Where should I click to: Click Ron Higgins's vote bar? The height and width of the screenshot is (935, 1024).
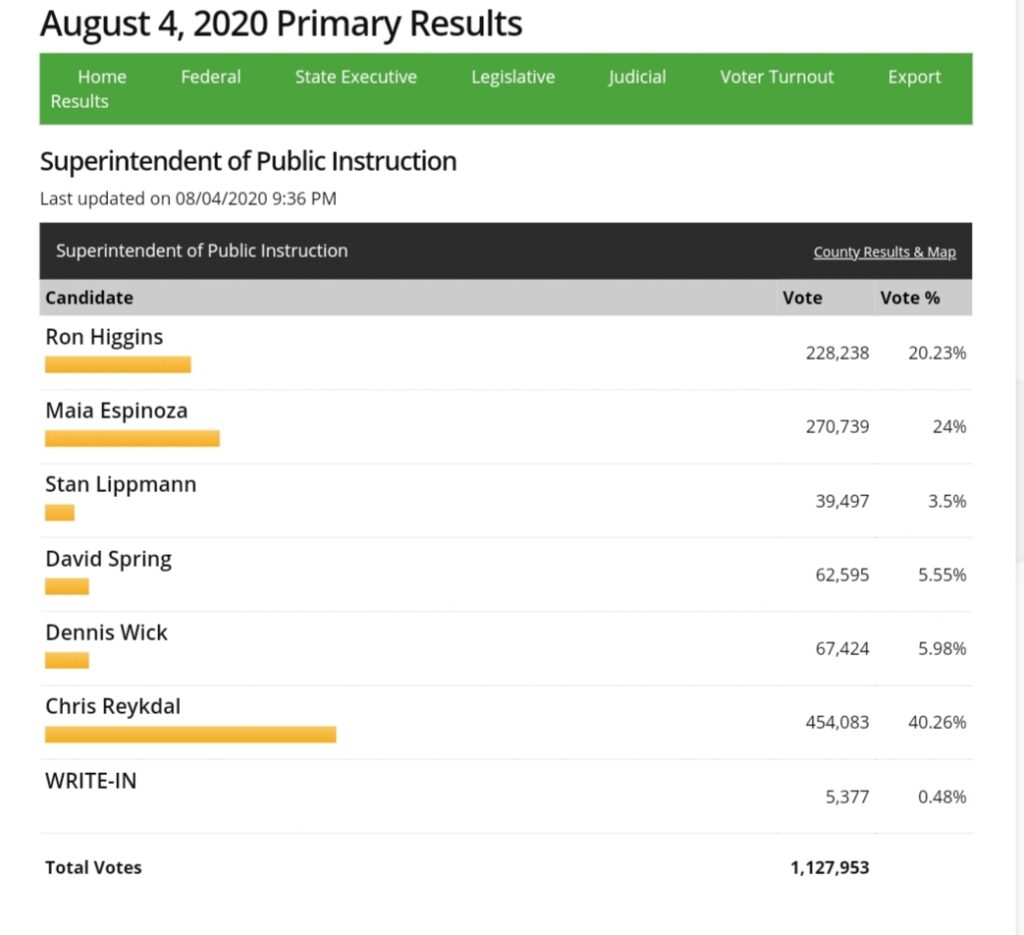tap(117, 364)
